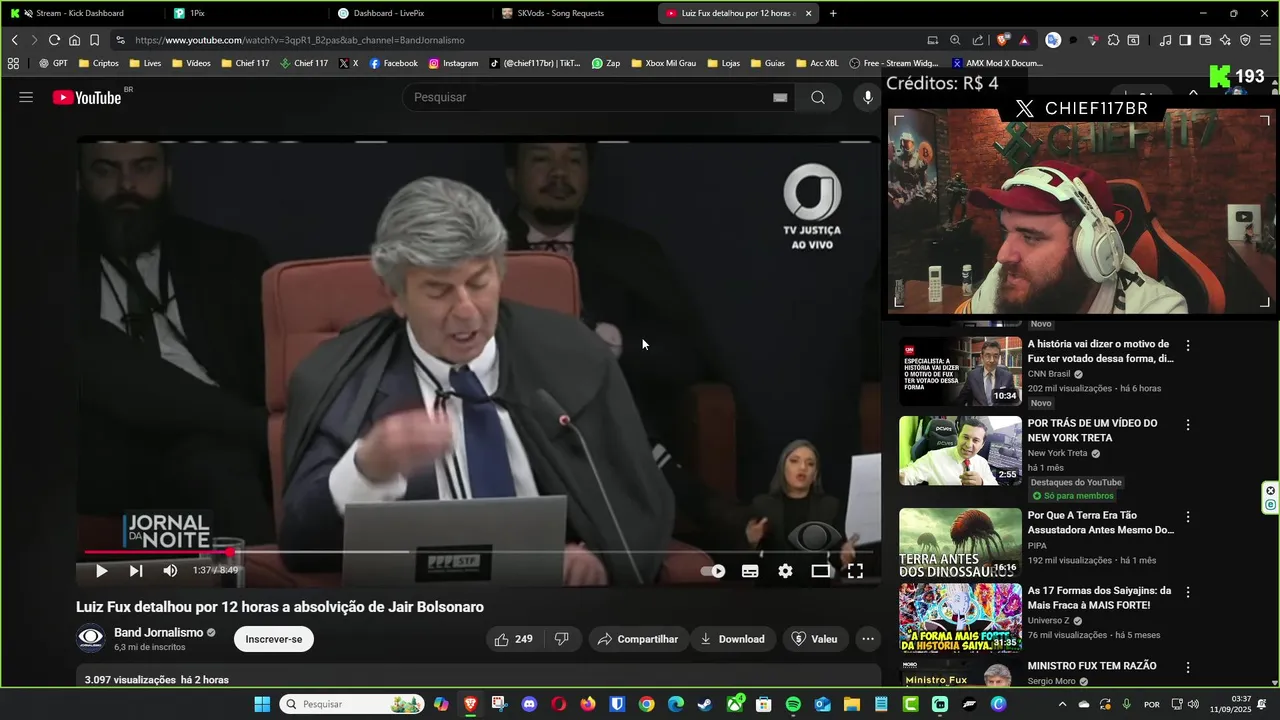Open options for the Ministro Fux Tem Razão video
Image resolution: width=1280 pixels, height=720 pixels.
[x=1188, y=667]
